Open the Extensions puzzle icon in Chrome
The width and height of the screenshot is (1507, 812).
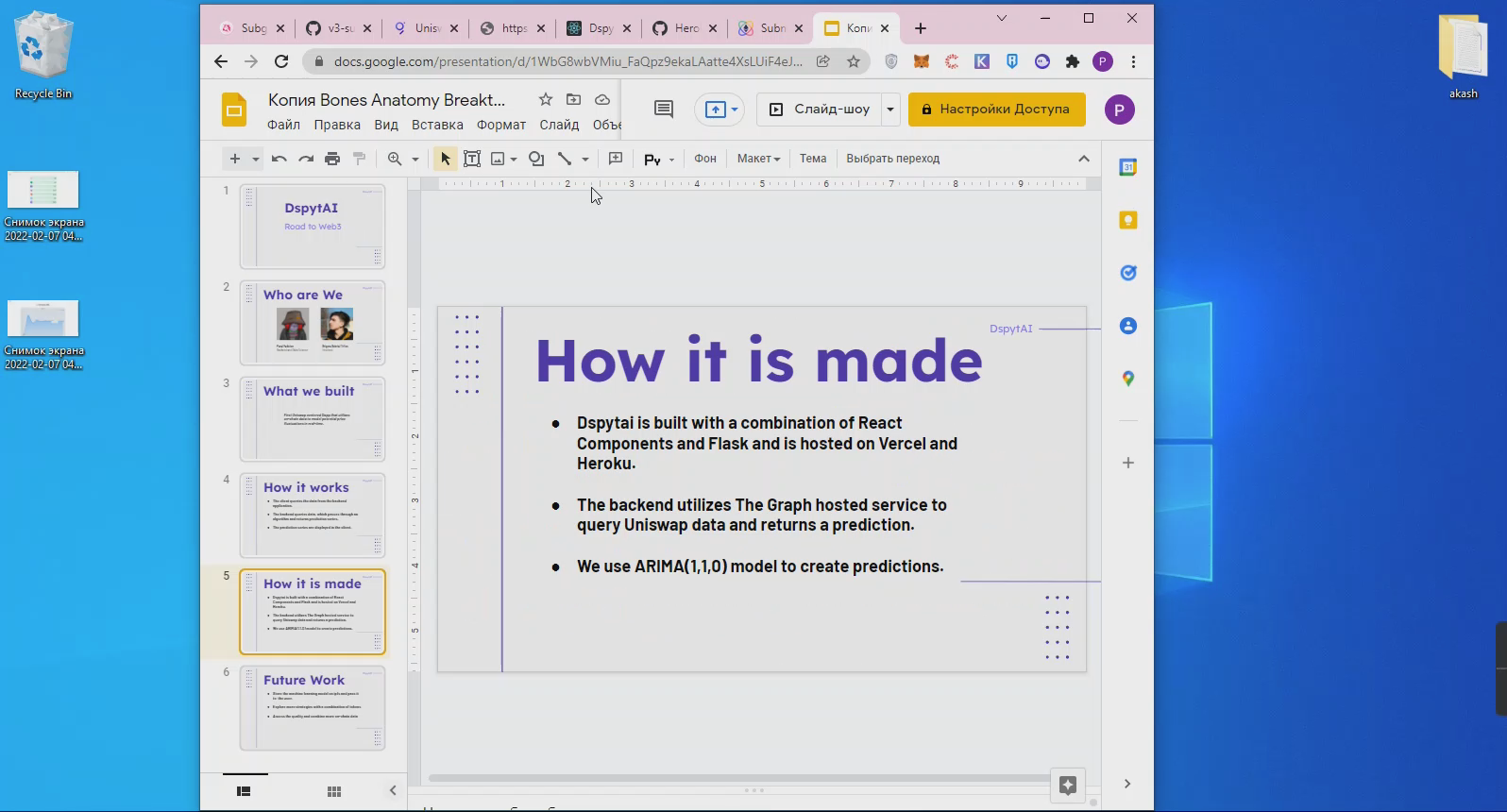tap(1072, 61)
